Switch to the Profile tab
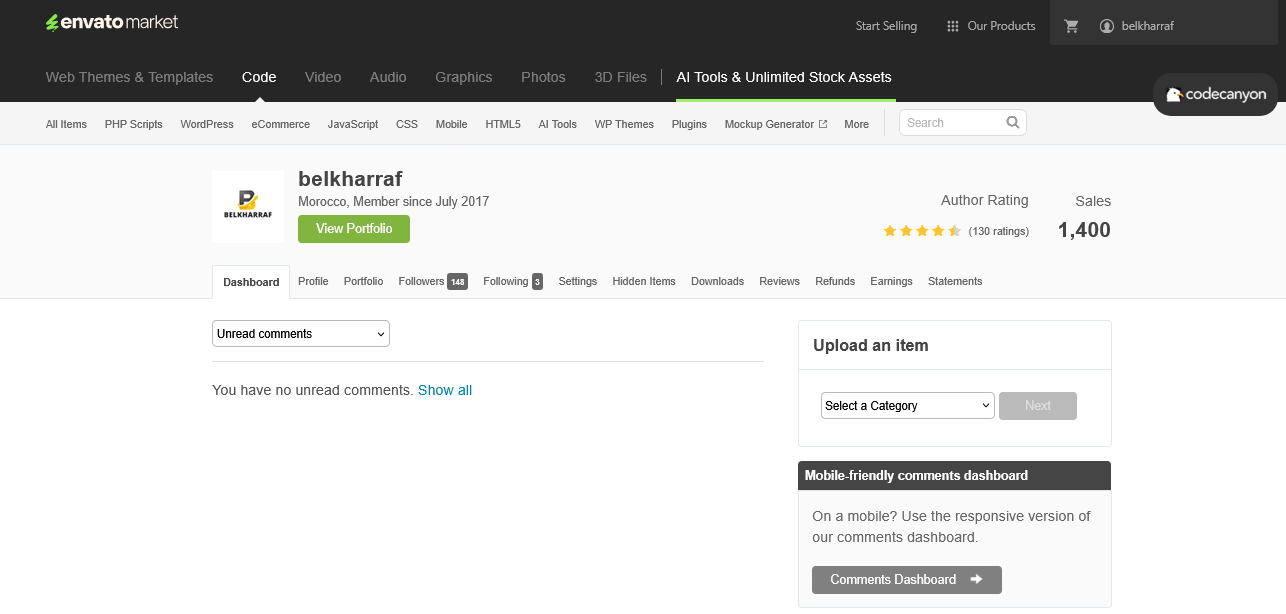The width and height of the screenshot is (1286, 614). click(x=313, y=281)
